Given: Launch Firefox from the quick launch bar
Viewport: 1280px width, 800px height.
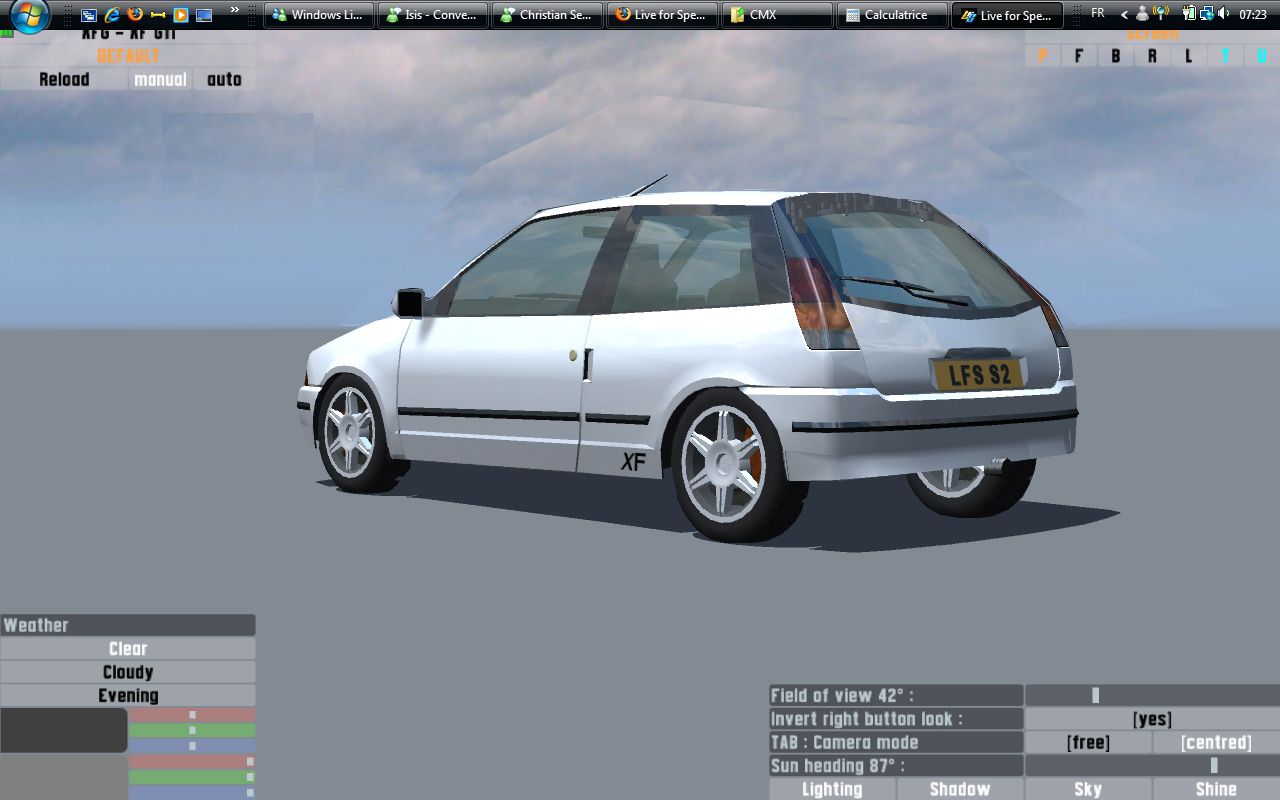Looking at the screenshot, I should click(x=135, y=15).
